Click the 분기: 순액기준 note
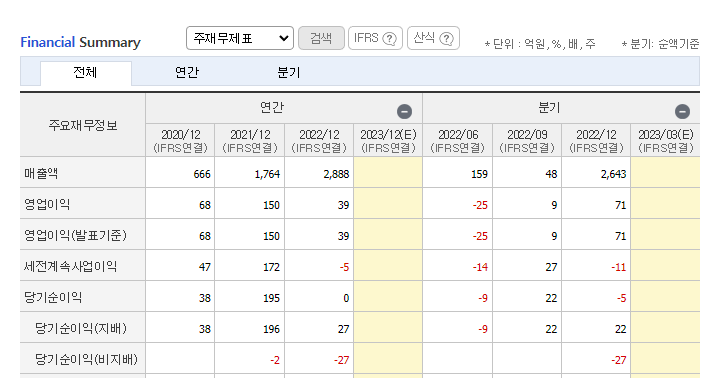This screenshot has height=378, width=714. (x=660, y=44)
